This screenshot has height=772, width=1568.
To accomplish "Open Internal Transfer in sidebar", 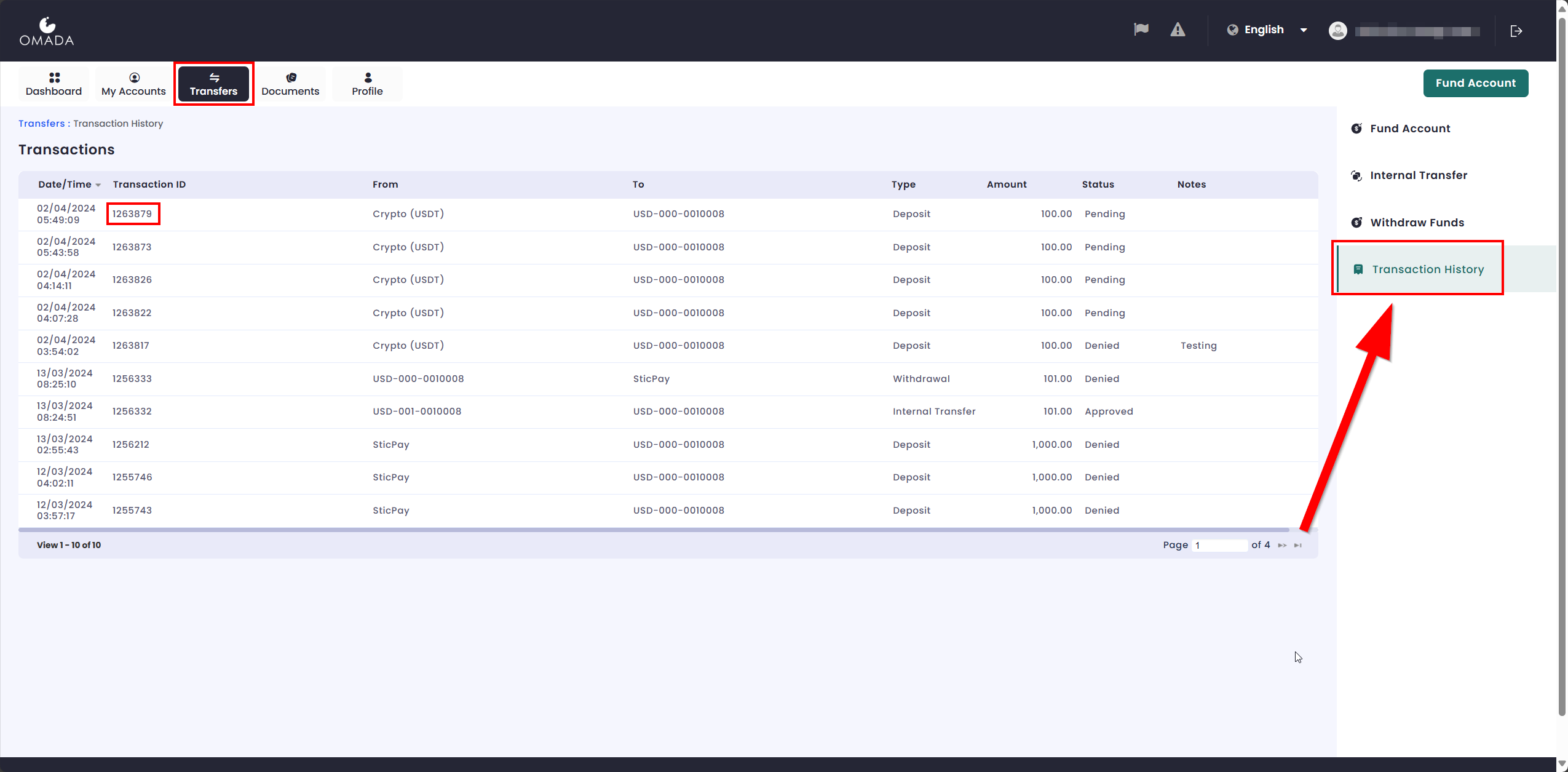I will pyautogui.click(x=1418, y=175).
